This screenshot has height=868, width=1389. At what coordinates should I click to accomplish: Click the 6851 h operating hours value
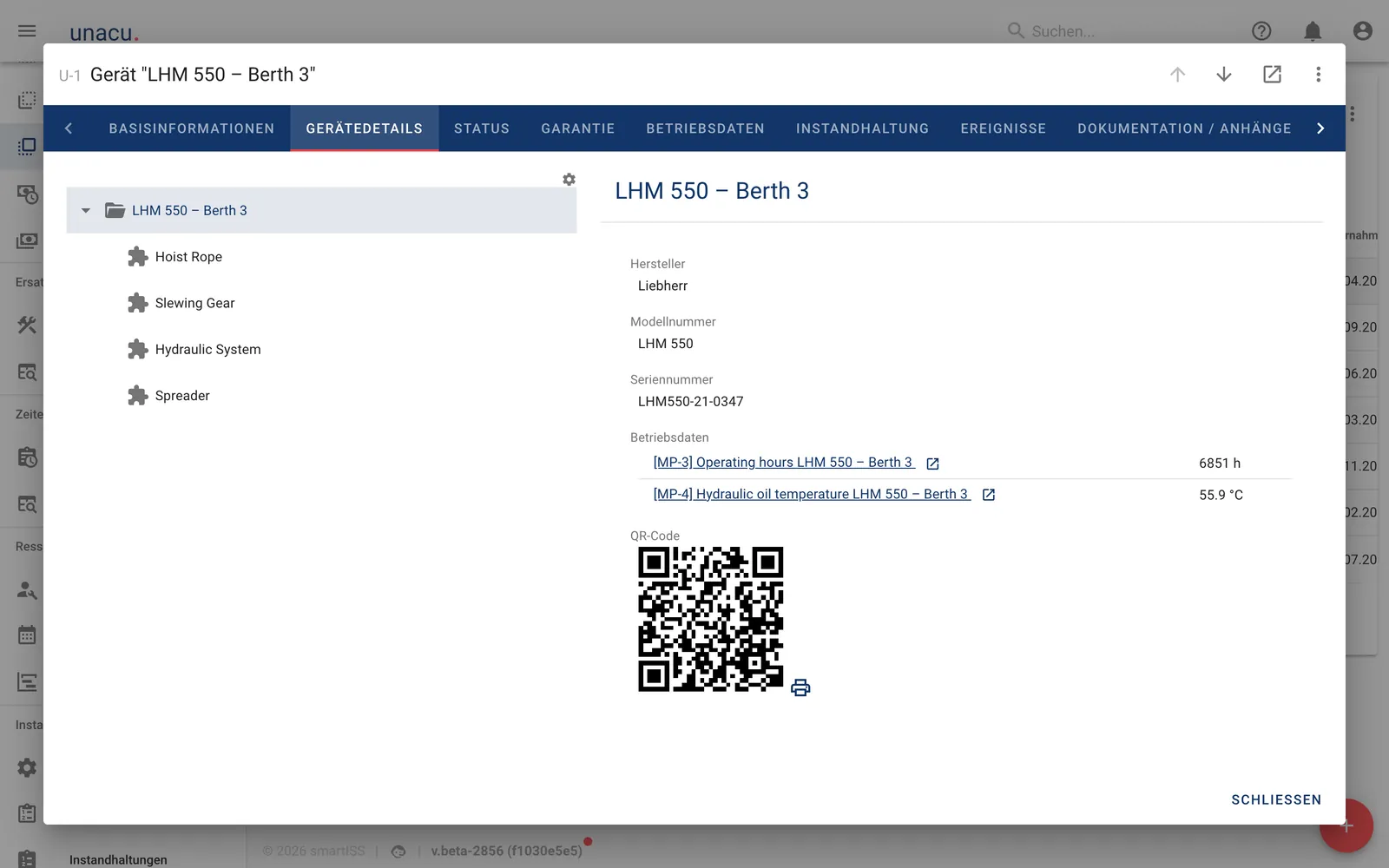point(1220,464)
